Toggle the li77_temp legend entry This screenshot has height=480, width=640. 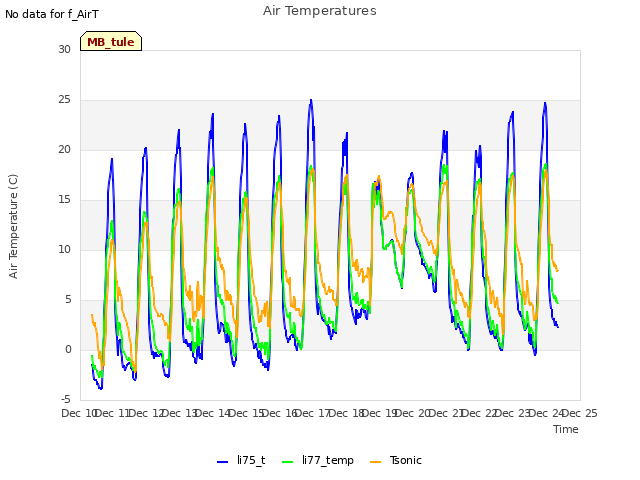pos(318,461)
